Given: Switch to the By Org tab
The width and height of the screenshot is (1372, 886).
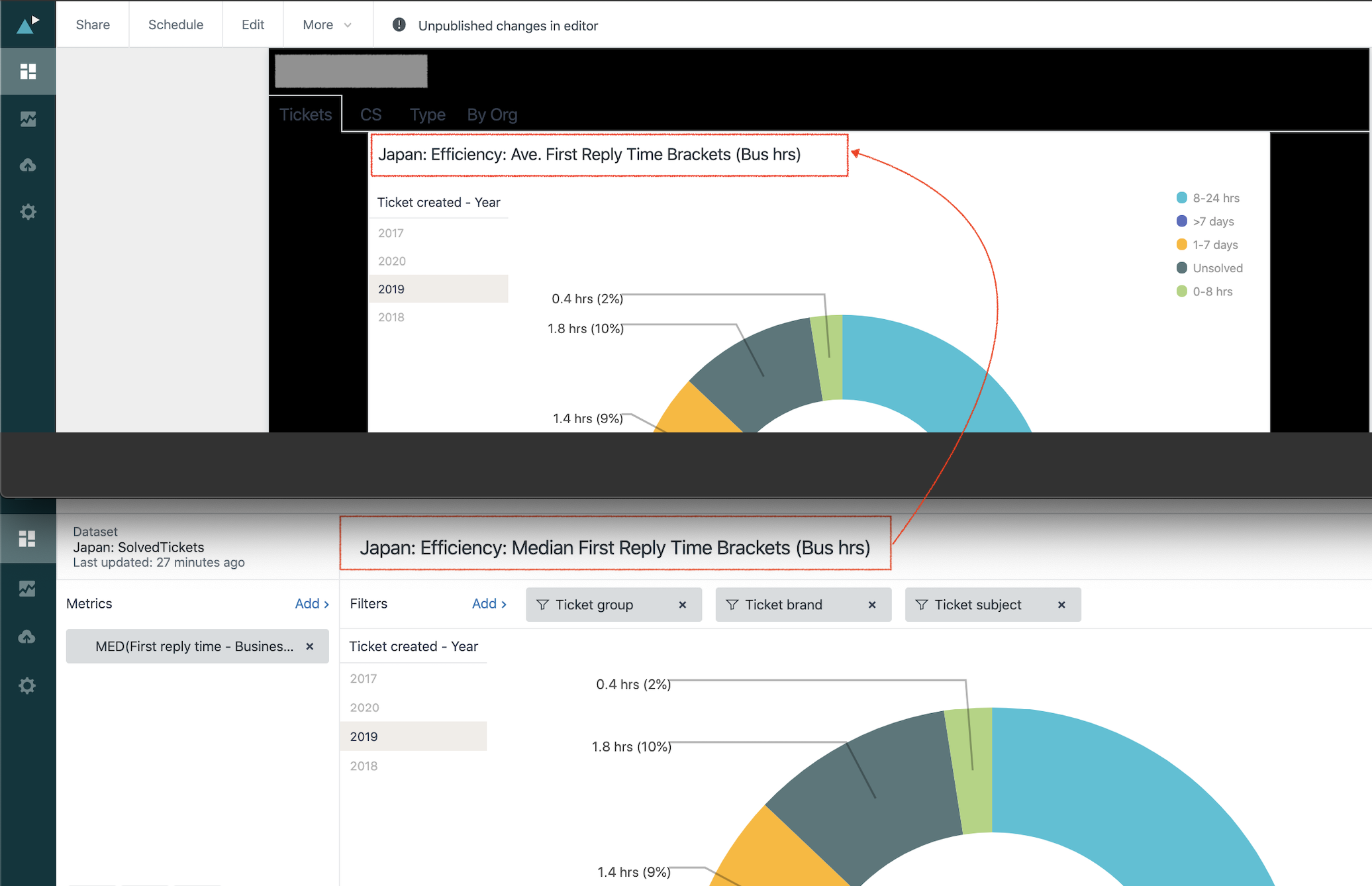Looking at the screenshot, I should coord(492,115).
